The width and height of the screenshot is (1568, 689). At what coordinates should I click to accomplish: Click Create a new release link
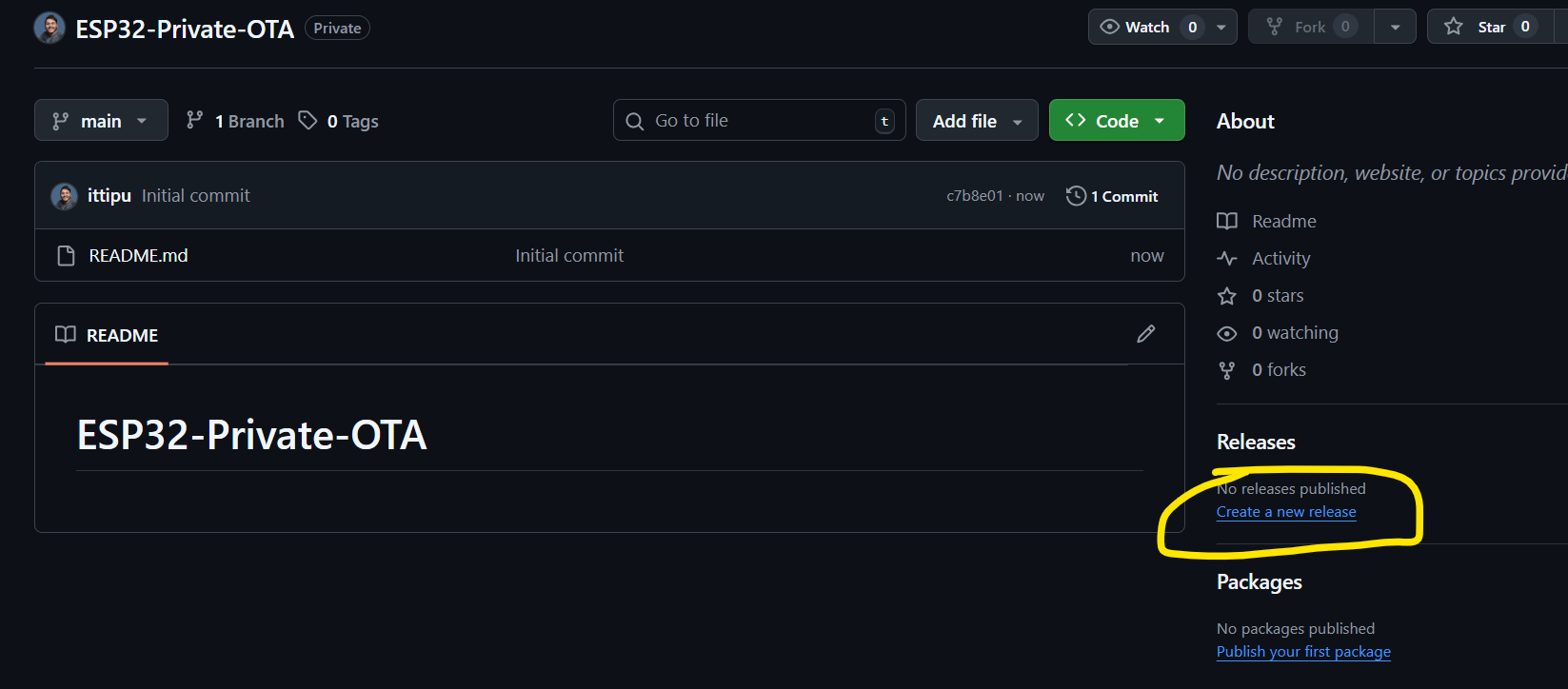point(1286,512)
